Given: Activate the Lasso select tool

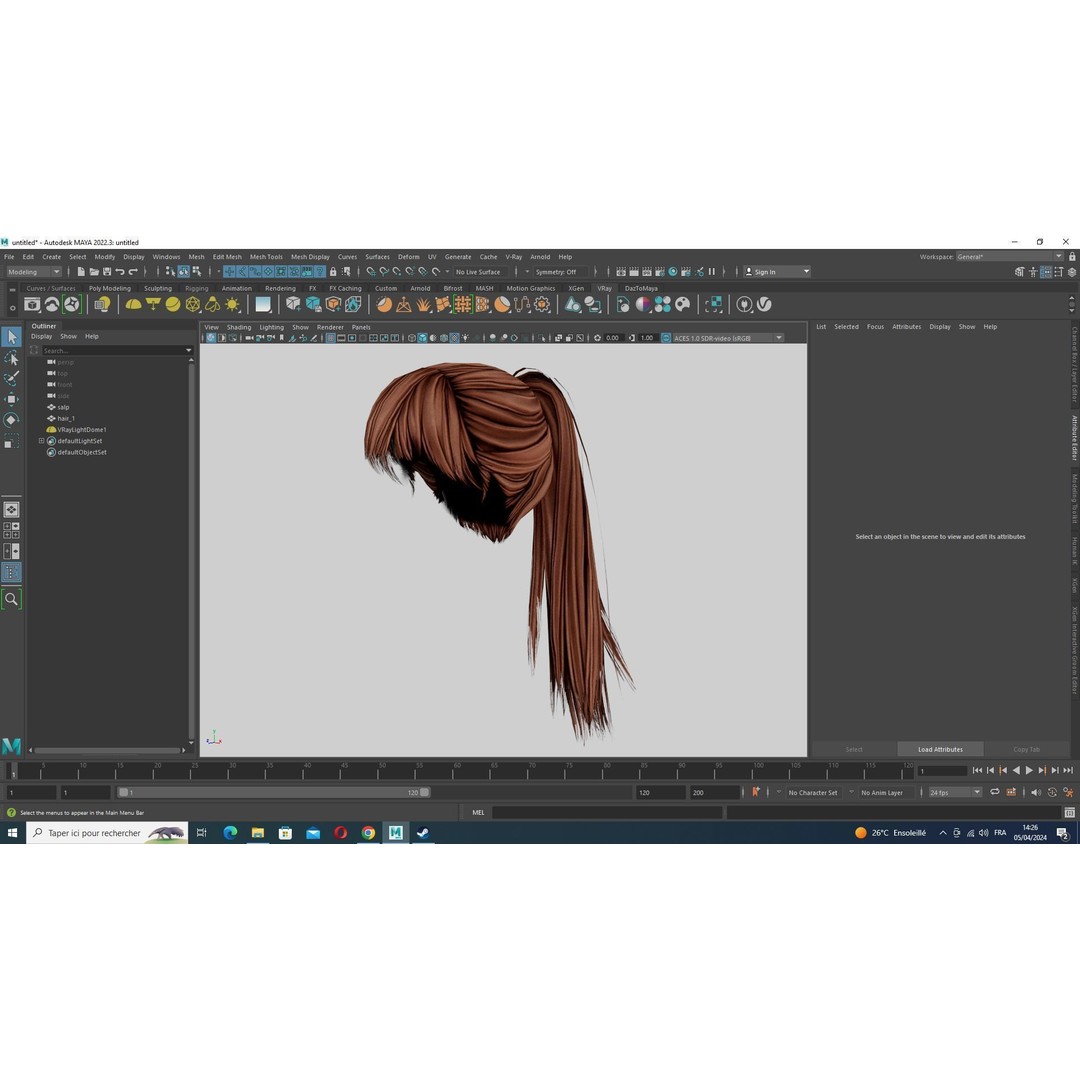Looking at the screenshot, I should (11, 358).
